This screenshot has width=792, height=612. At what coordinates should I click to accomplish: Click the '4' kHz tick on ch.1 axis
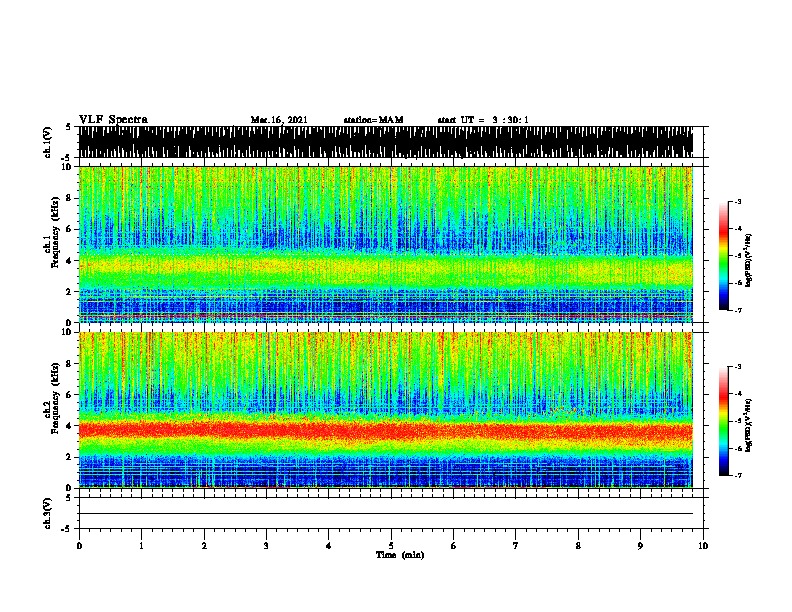(69, 261)
